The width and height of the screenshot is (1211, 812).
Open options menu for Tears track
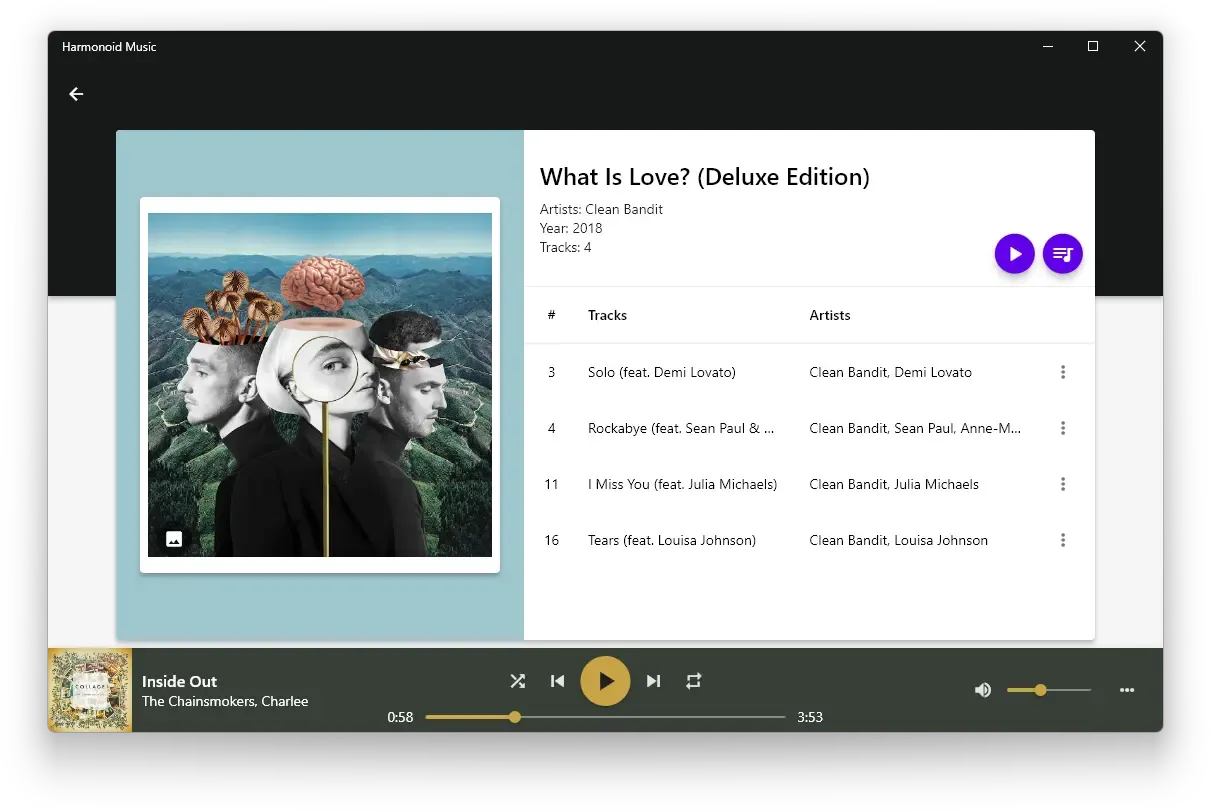tap(1063, 540)
